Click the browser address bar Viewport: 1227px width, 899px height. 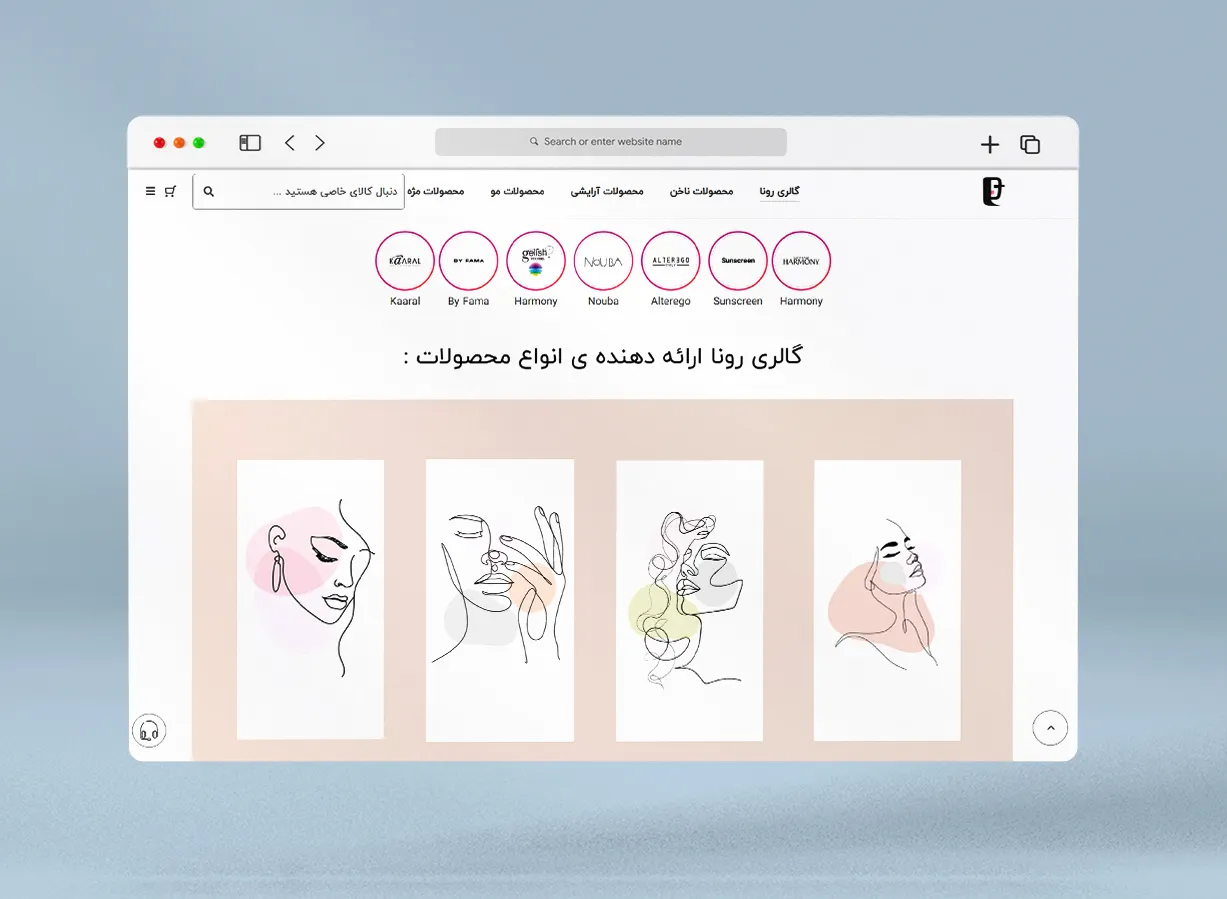click(611, 142)
